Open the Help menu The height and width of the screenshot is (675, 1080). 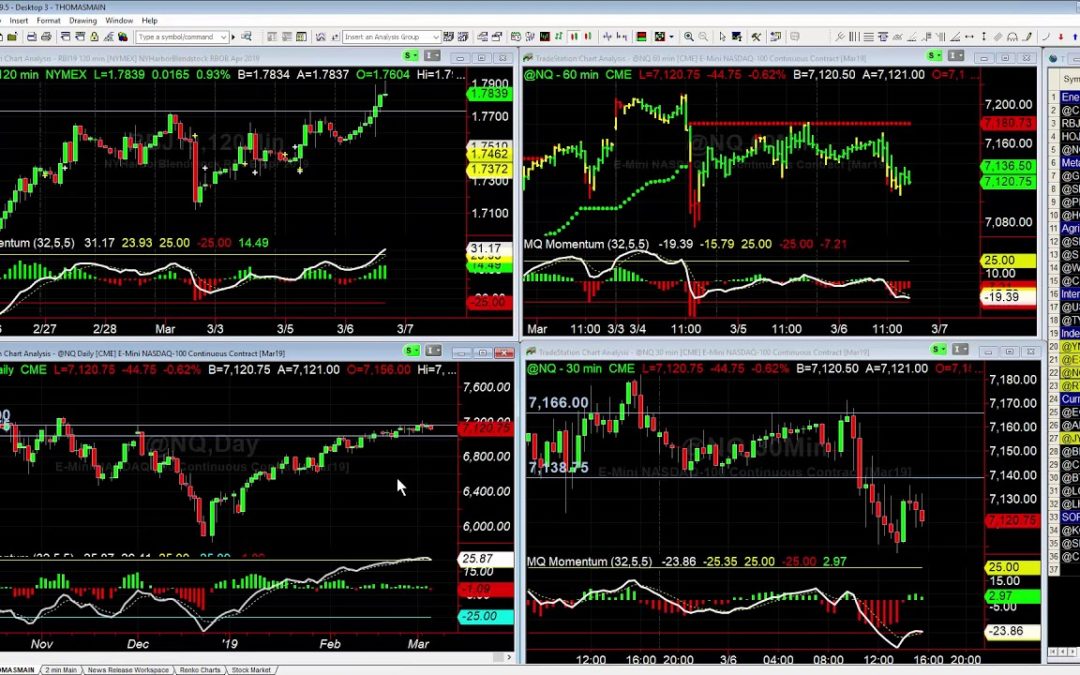tap(149, 21)
